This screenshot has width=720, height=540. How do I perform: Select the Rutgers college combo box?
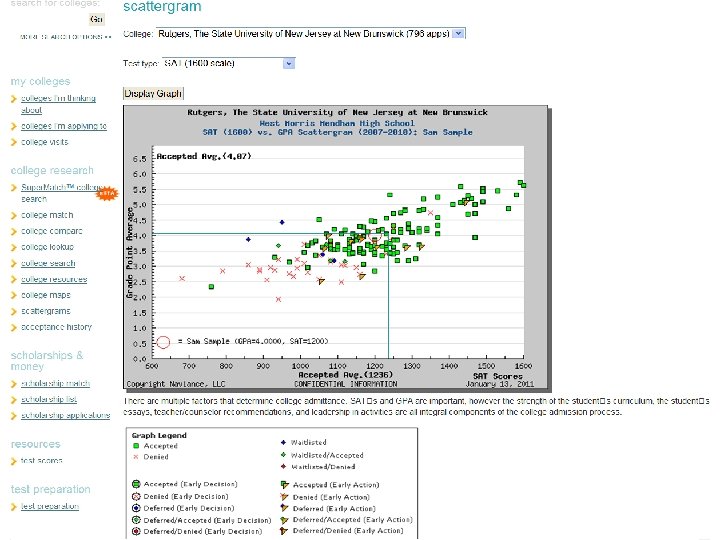pyautogui.click(x=311, y=34)
